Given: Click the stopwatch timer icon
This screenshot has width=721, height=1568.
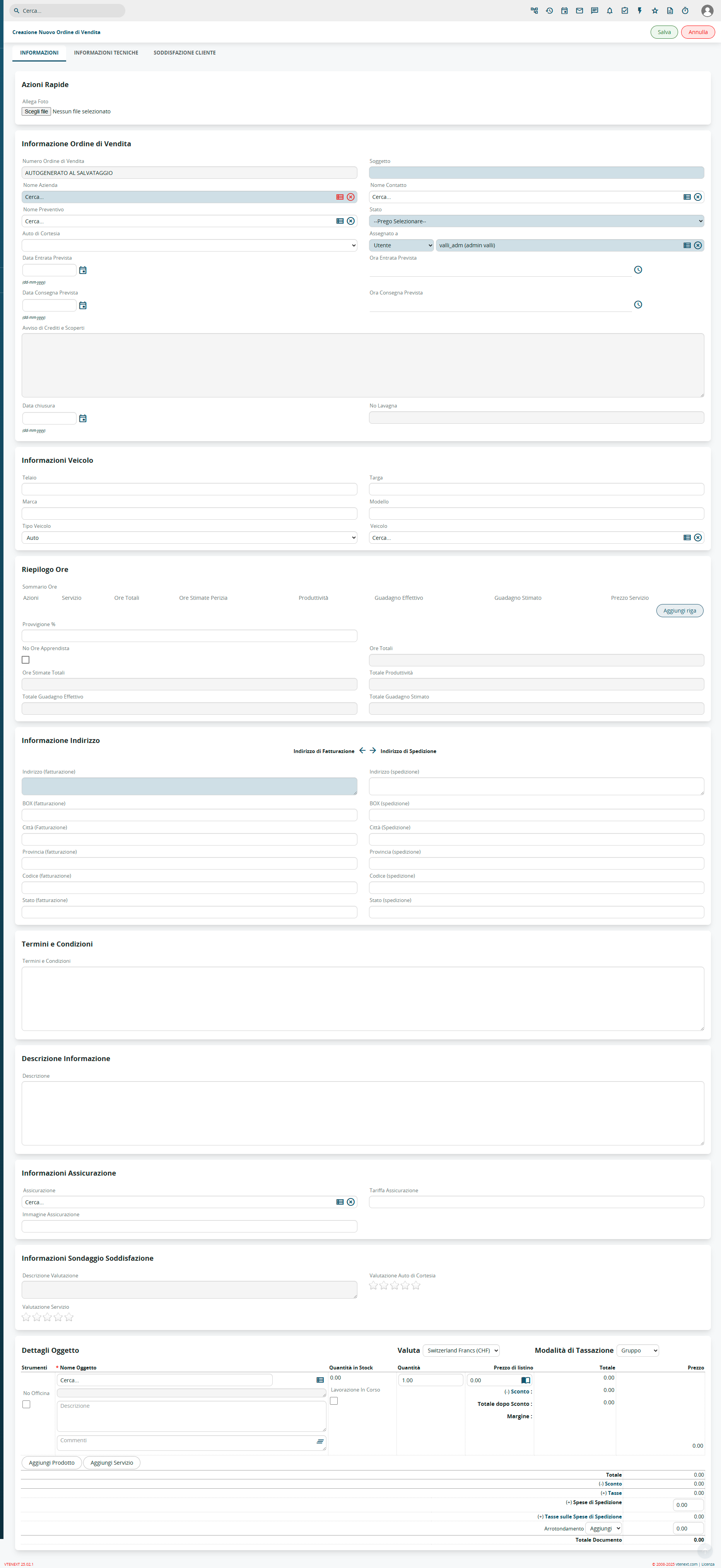Looking at the screenshot, I should (685, 11).
